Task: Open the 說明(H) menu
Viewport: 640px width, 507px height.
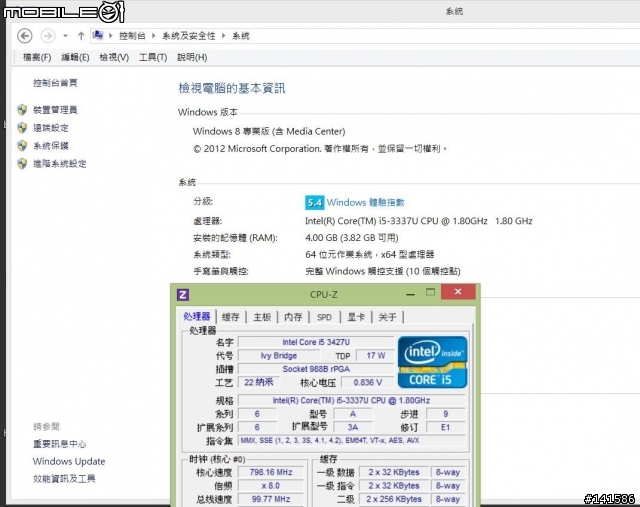Action: tap(192, 57)
